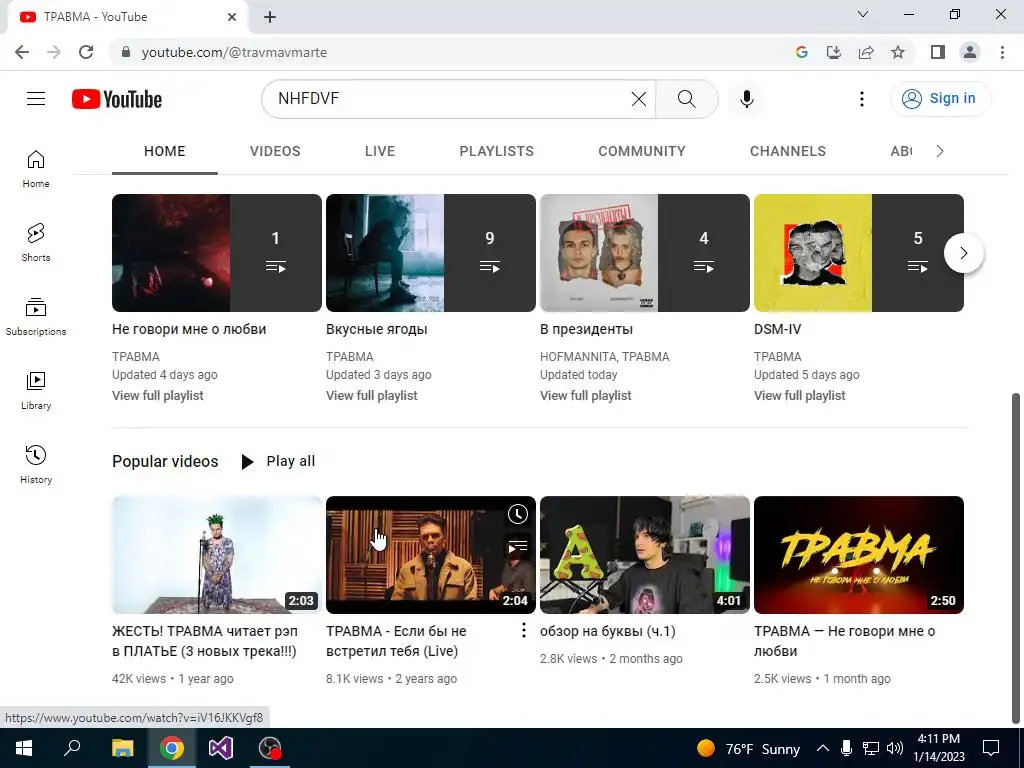Open the YouTube hamburger guide menu
The image size is (1024, 768).
click(36, 99)
